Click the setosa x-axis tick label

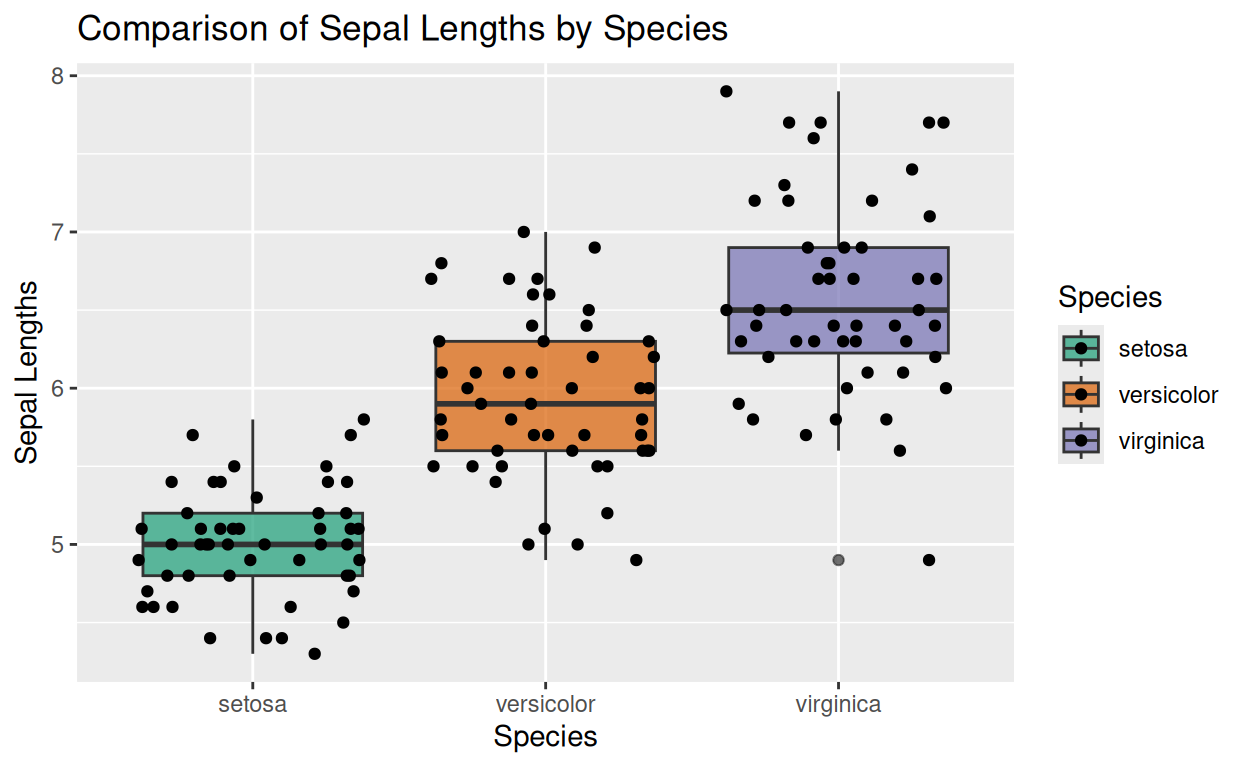pos(252,704)
